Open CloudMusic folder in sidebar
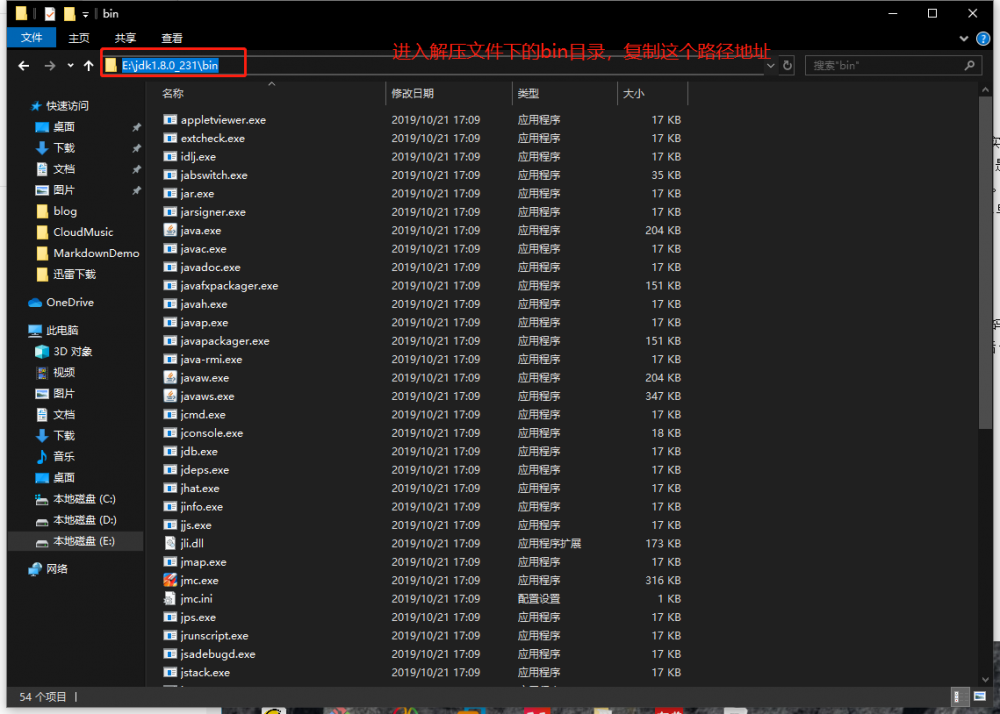Screen dimensions: 1000x714 (x=83, y=232)
